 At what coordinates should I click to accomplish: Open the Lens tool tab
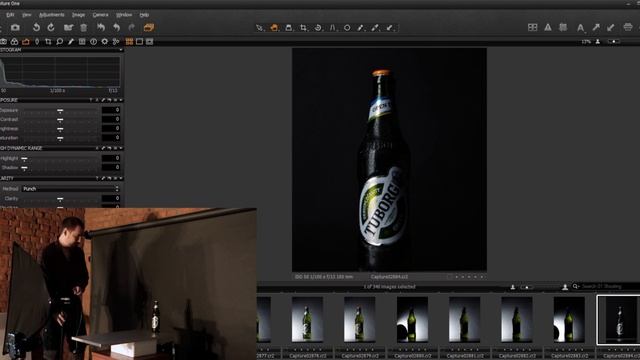click(x=37, y=42)
